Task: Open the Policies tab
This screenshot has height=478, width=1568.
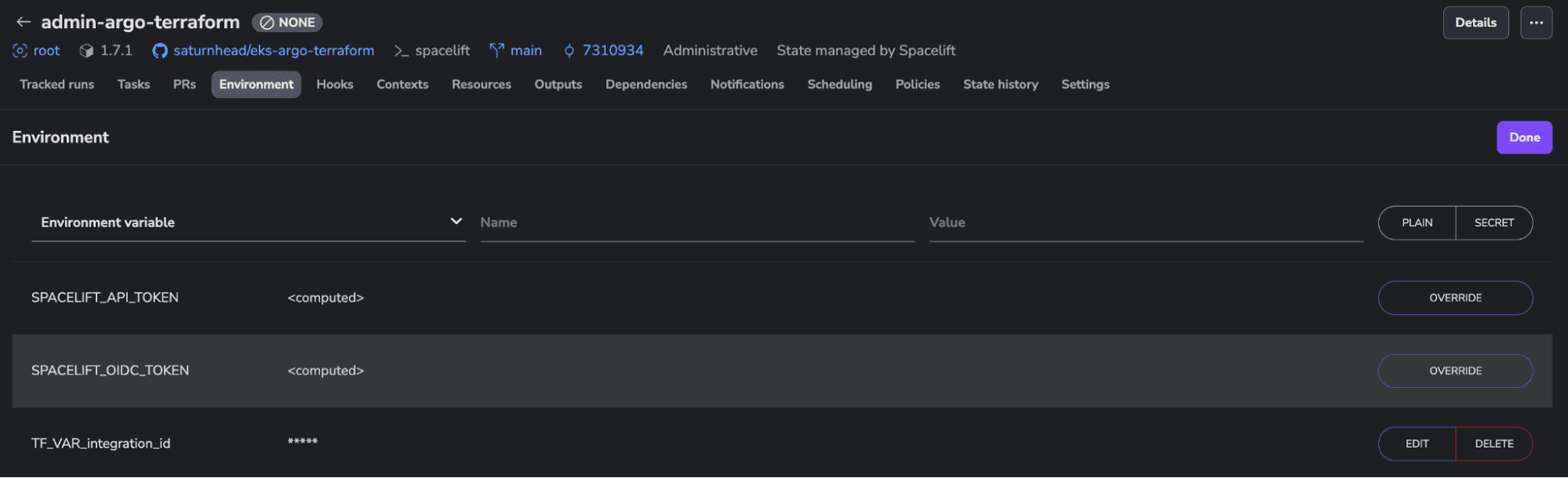Action: coord(918,85)
